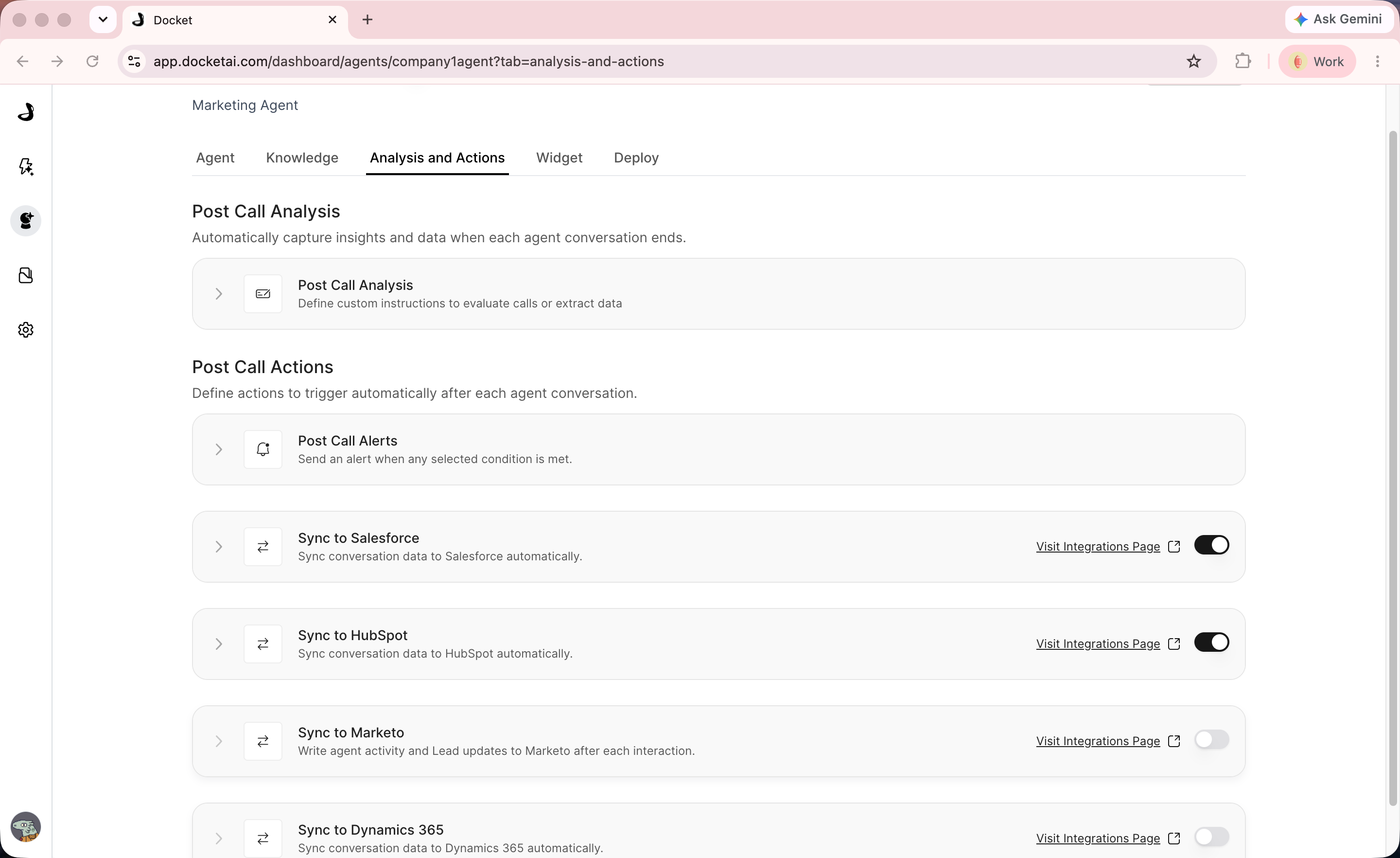1400x858 pixels.
Task: Close the Docket browser tab
Action: pos(333,20)
